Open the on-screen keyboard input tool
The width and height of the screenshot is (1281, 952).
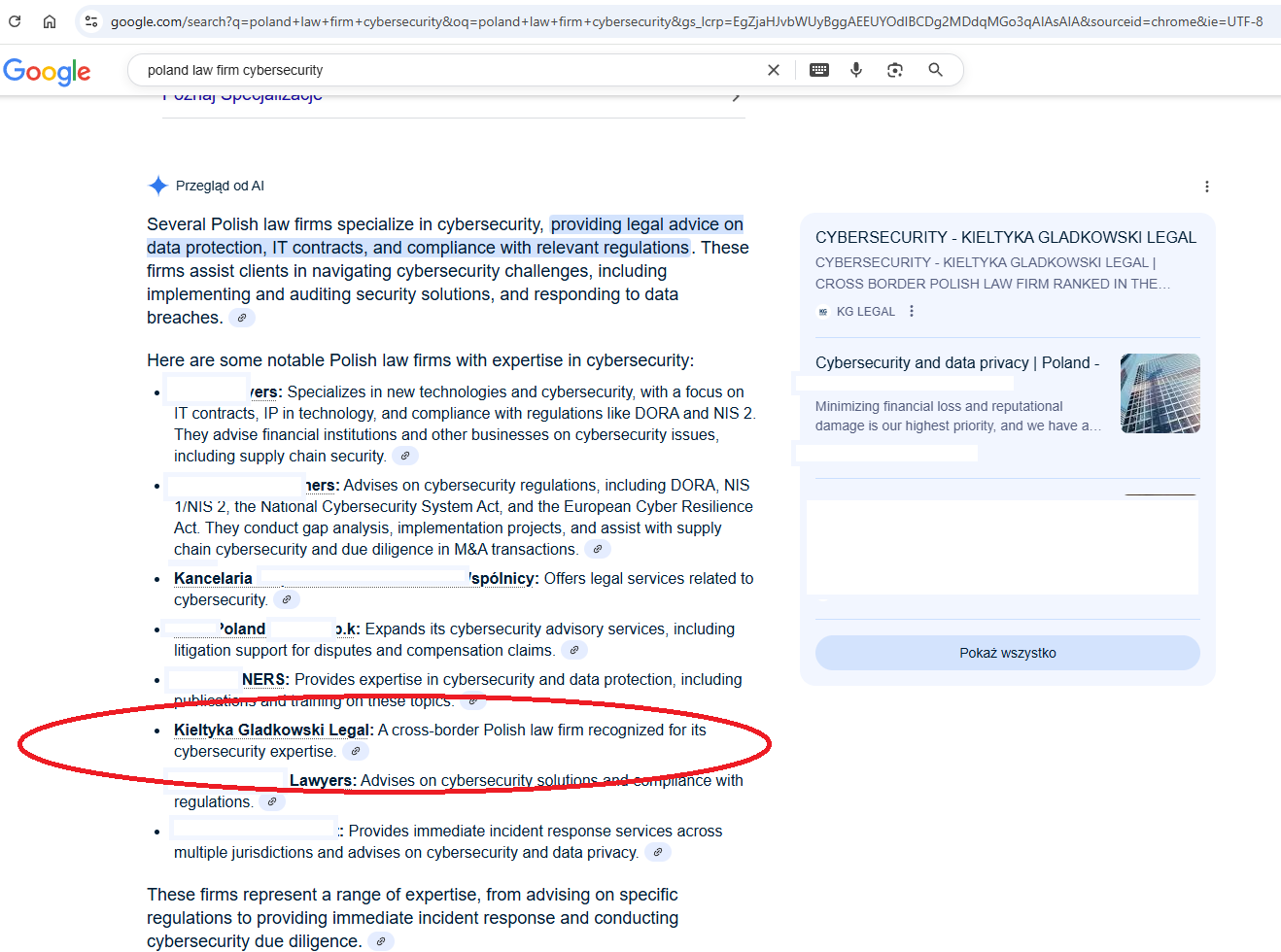coord(819,70)
